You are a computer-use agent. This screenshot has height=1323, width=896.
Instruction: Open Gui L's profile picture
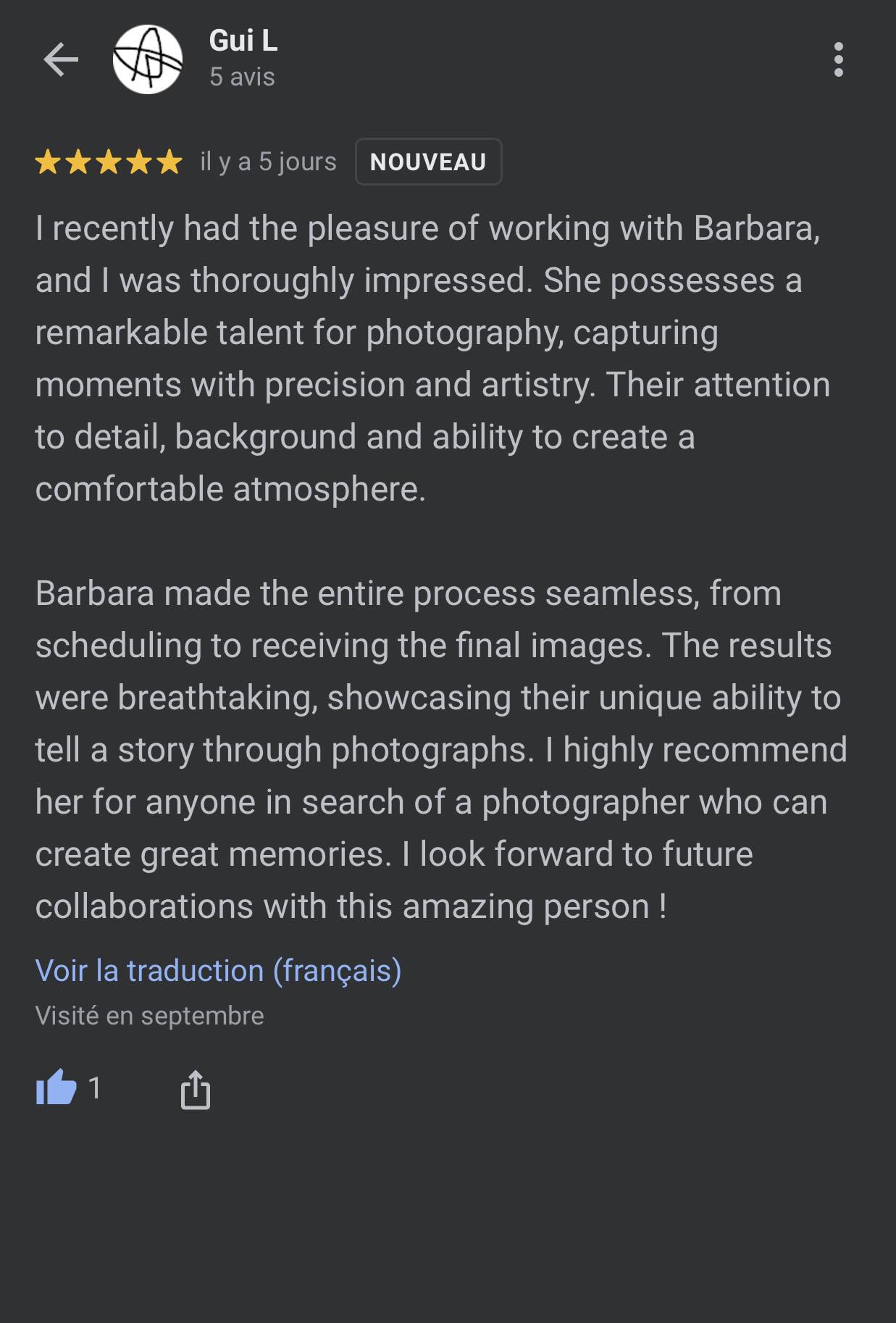[x=148, y=59]
